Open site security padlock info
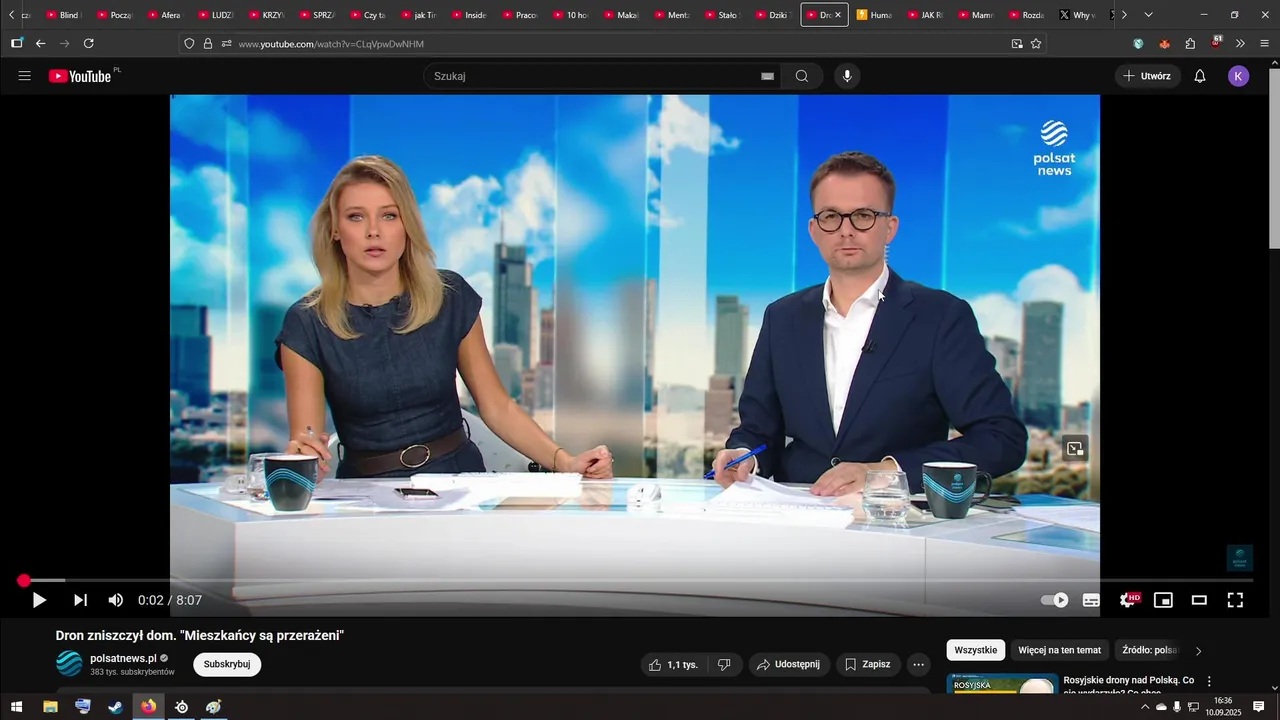The width and height of the screenshot is (1280, 720). [x=208, y=44]
